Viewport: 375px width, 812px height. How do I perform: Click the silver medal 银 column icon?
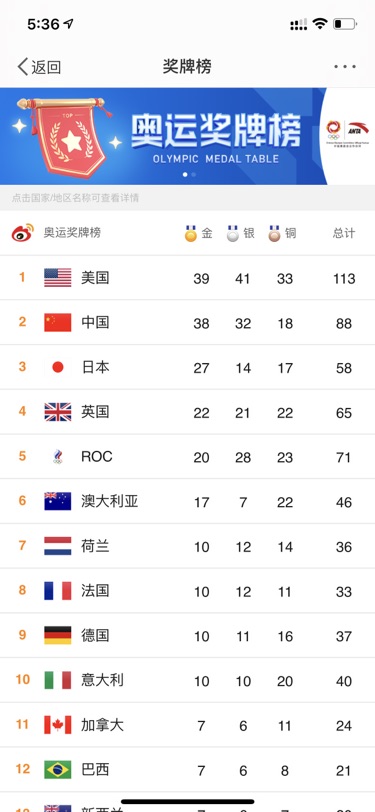point(233,234)
